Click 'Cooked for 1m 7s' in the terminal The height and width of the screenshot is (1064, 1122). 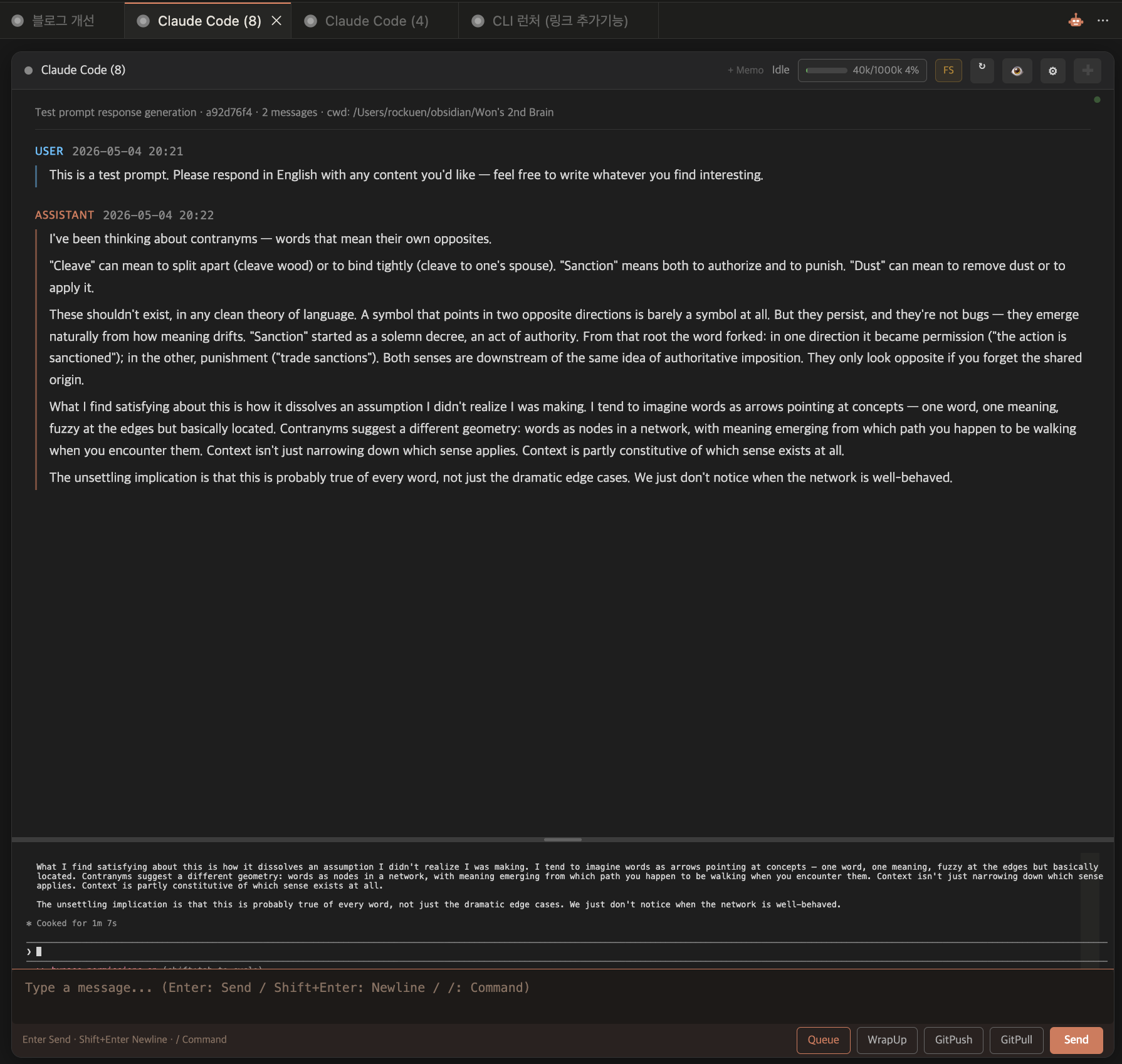pyautogui.click(x=76, y=923)
